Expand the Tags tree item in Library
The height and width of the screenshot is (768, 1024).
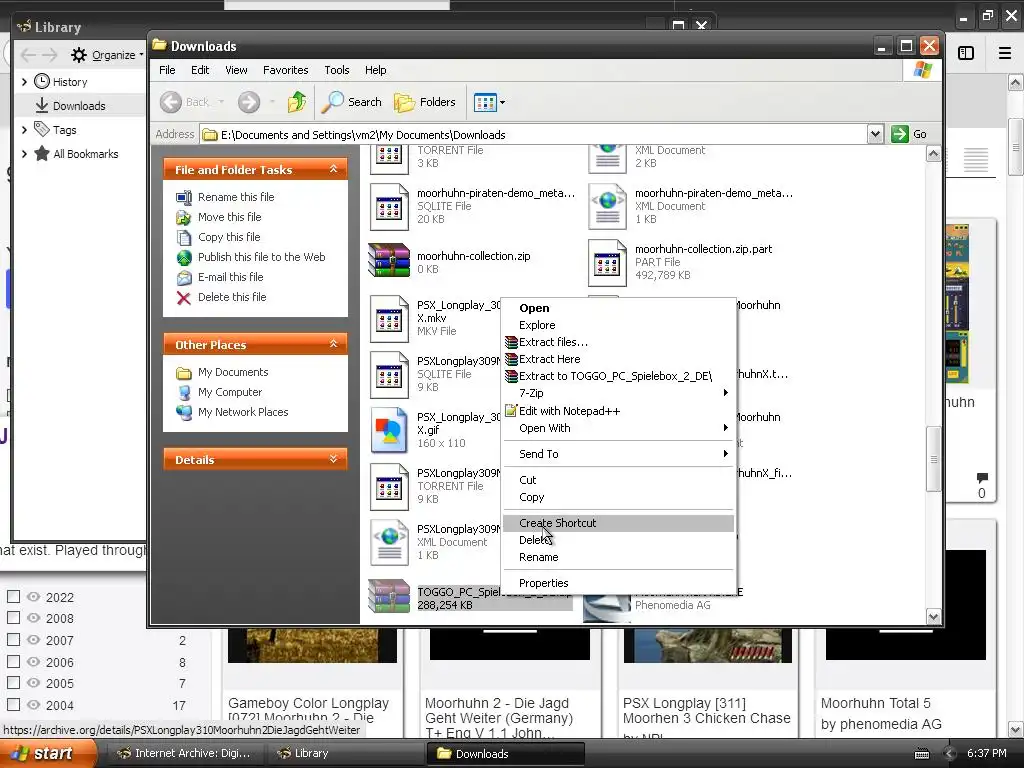tap(24, 130)
